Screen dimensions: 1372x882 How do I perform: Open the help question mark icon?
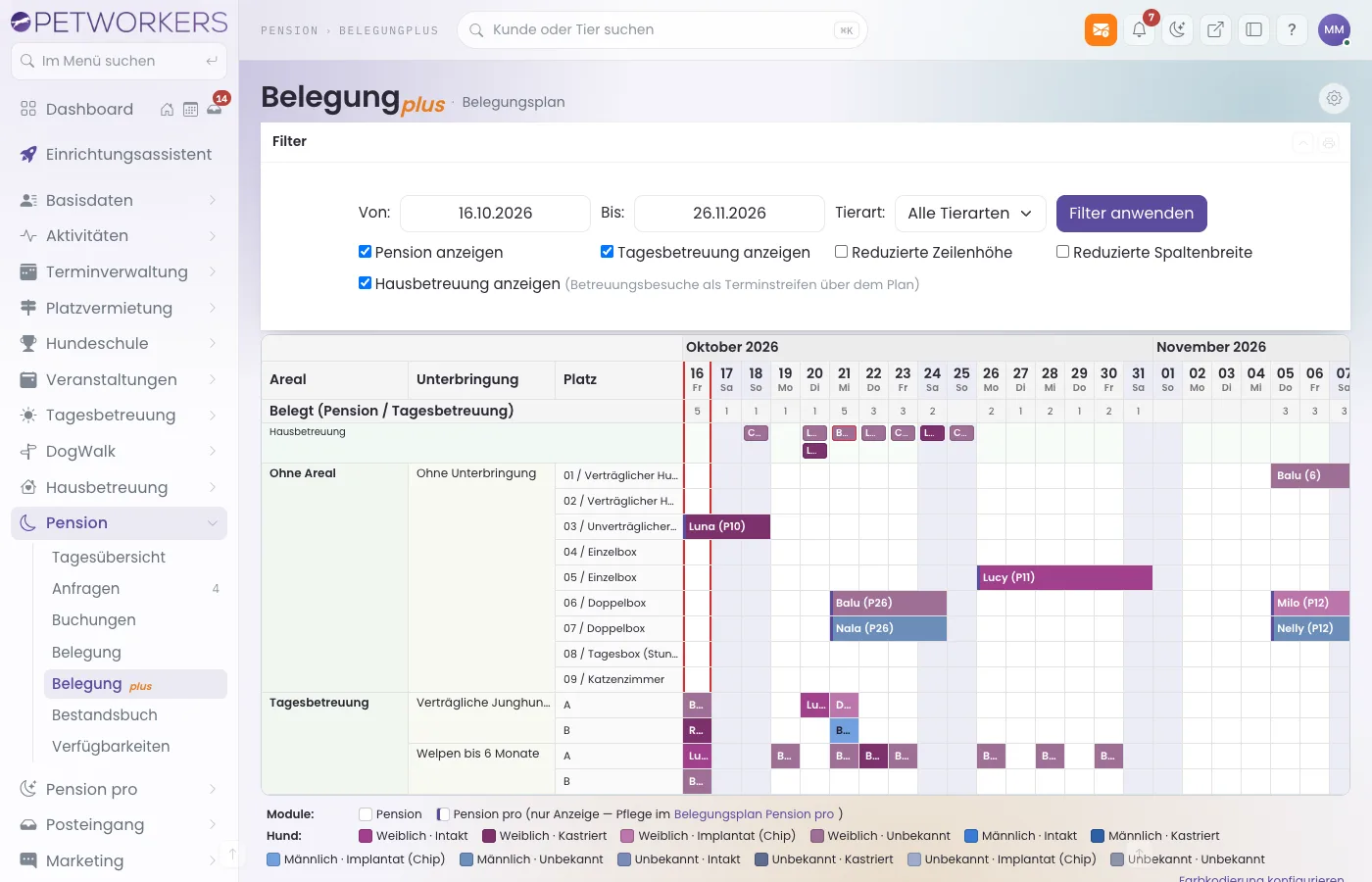pyautogui.click(x=1292, y=29)
